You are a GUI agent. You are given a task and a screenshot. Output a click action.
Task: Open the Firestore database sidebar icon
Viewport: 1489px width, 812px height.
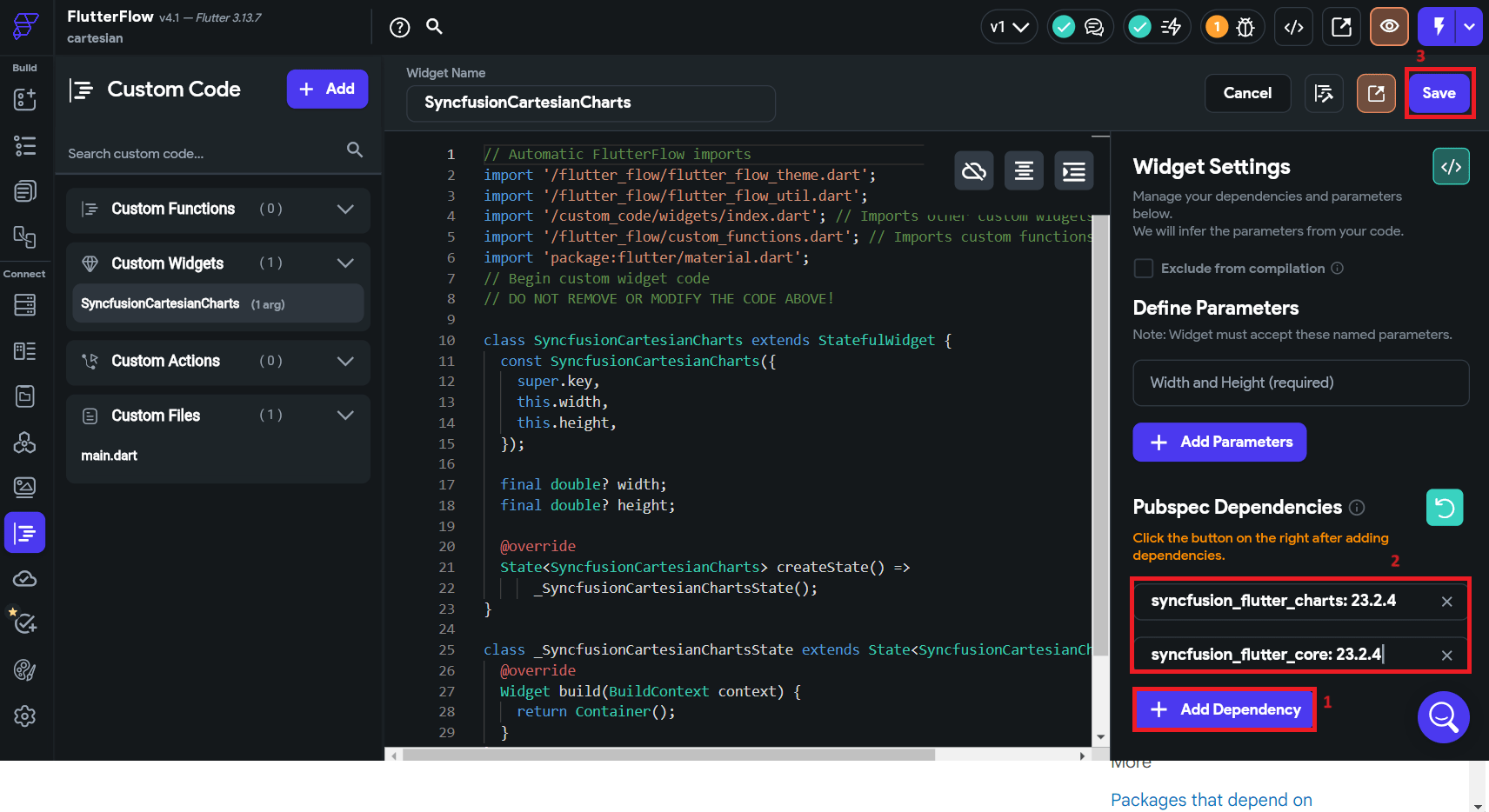pyautogui.click(x=25, y=304)
